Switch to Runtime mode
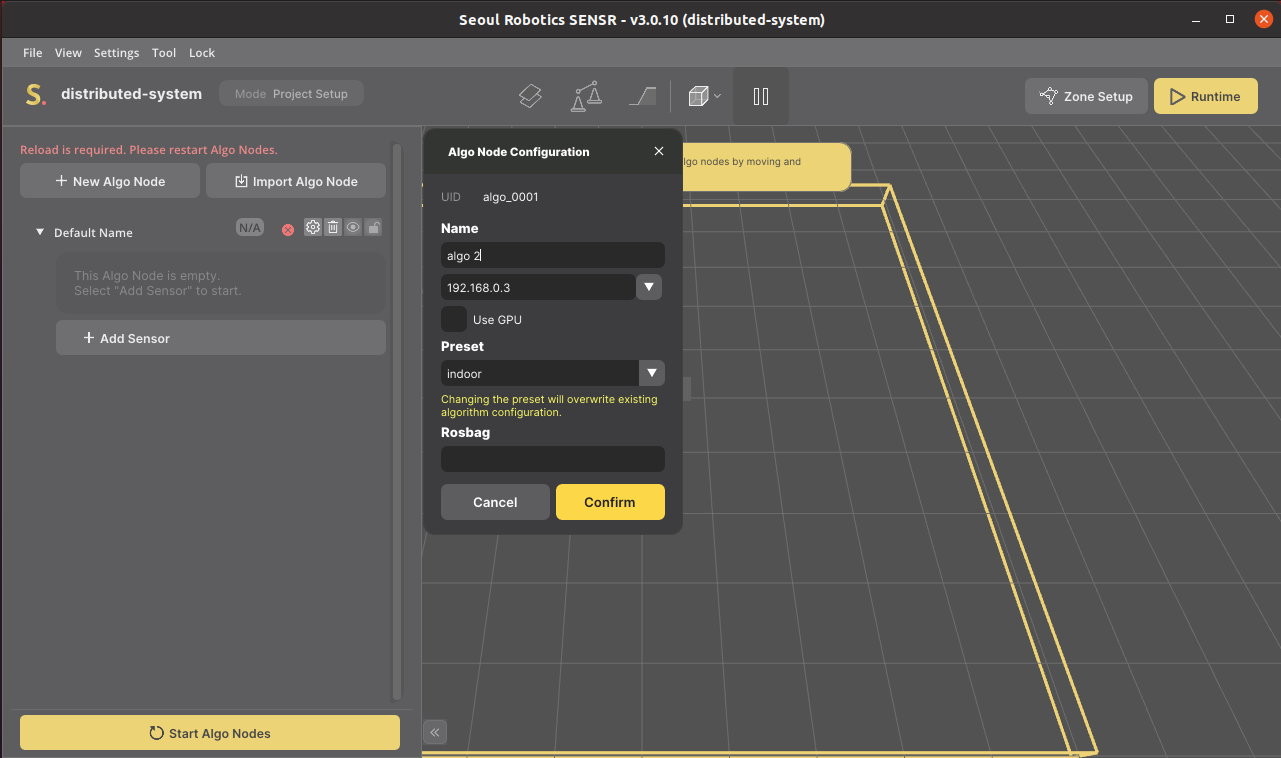 [x=1206, y=96]
